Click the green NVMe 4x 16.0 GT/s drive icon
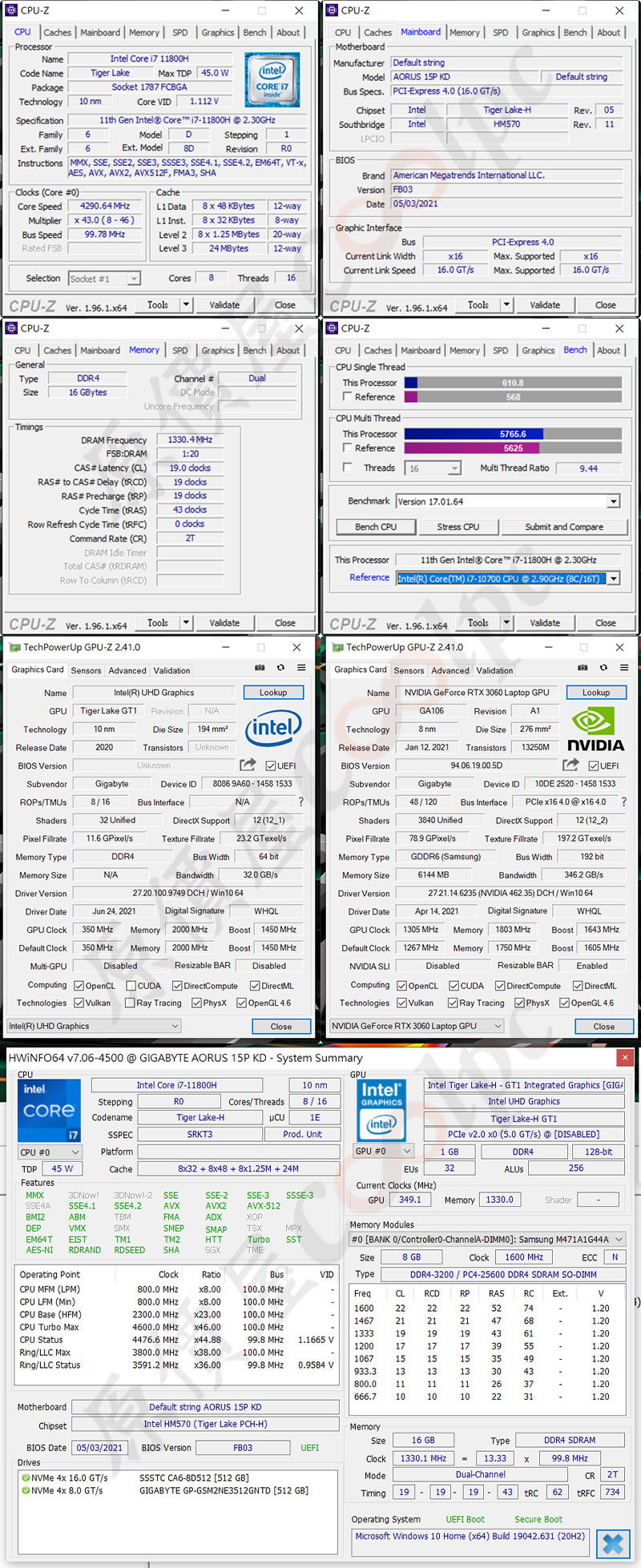Screen dimensions: 641x1568 (x=26, y=1478)
